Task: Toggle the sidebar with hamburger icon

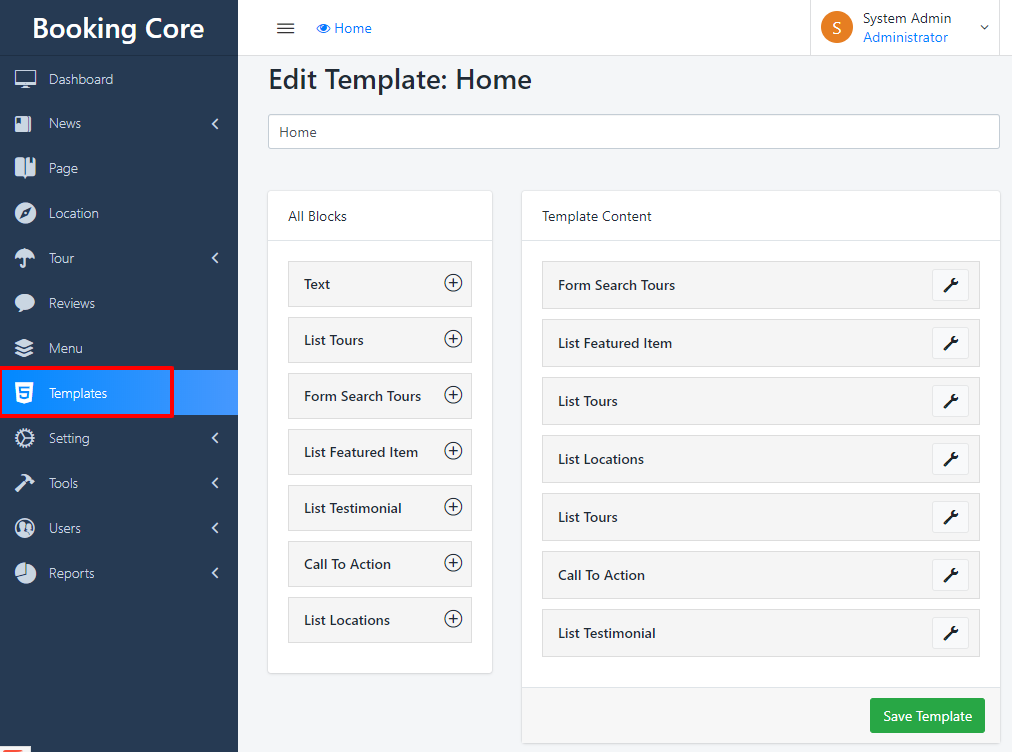Action: click(285, 28)
